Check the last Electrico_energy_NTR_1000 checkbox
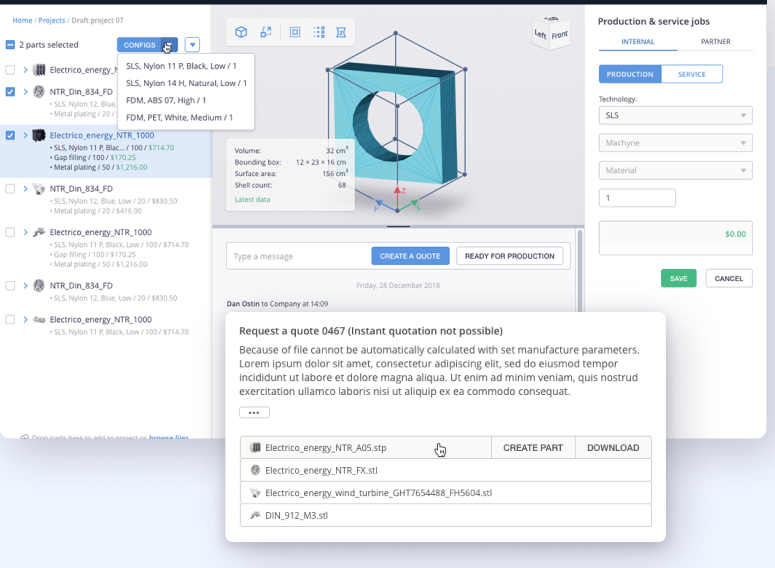775x568 pixels. [10, 319]
